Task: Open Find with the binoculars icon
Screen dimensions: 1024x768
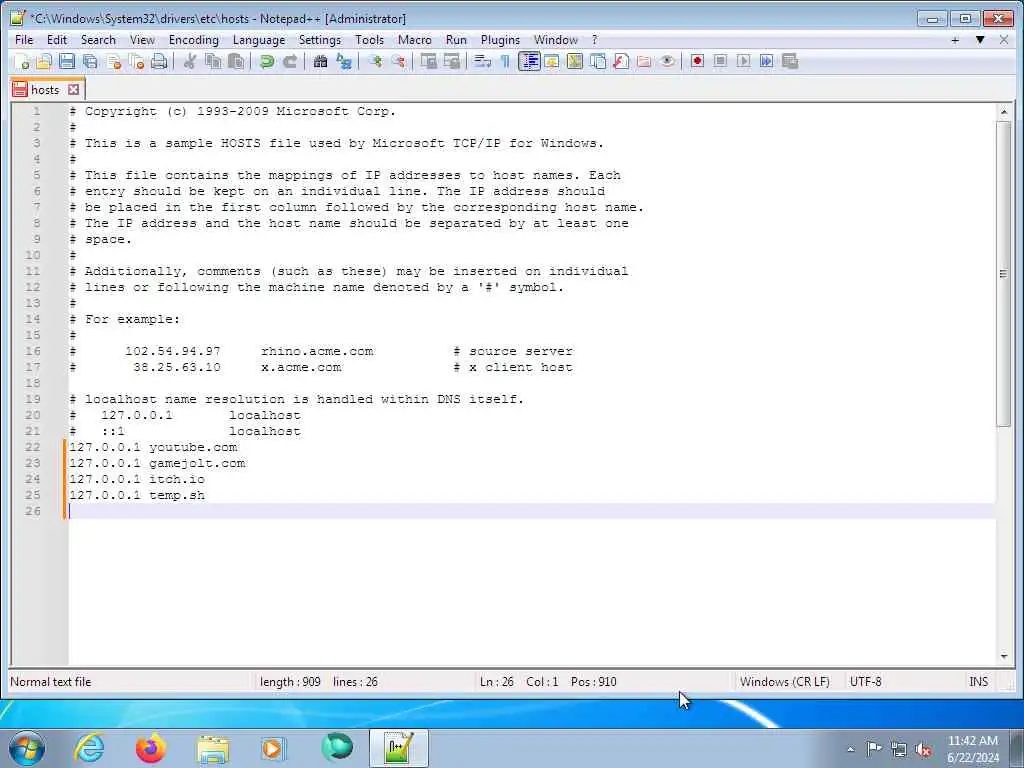Action: click(x=320, y=61)
